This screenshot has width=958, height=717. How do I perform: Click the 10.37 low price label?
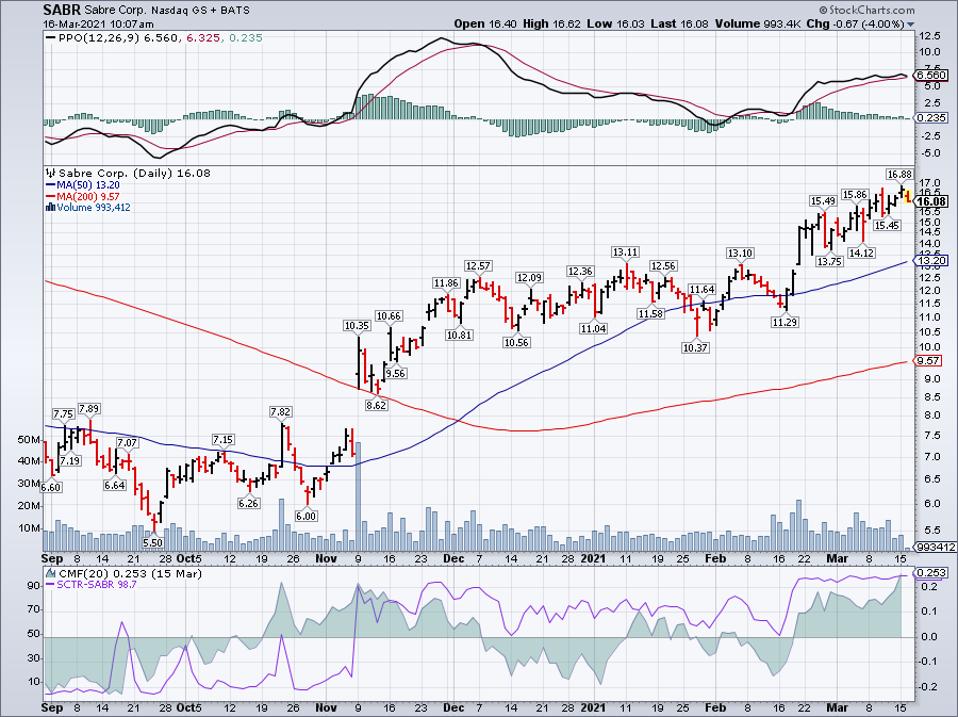(695, 348)
